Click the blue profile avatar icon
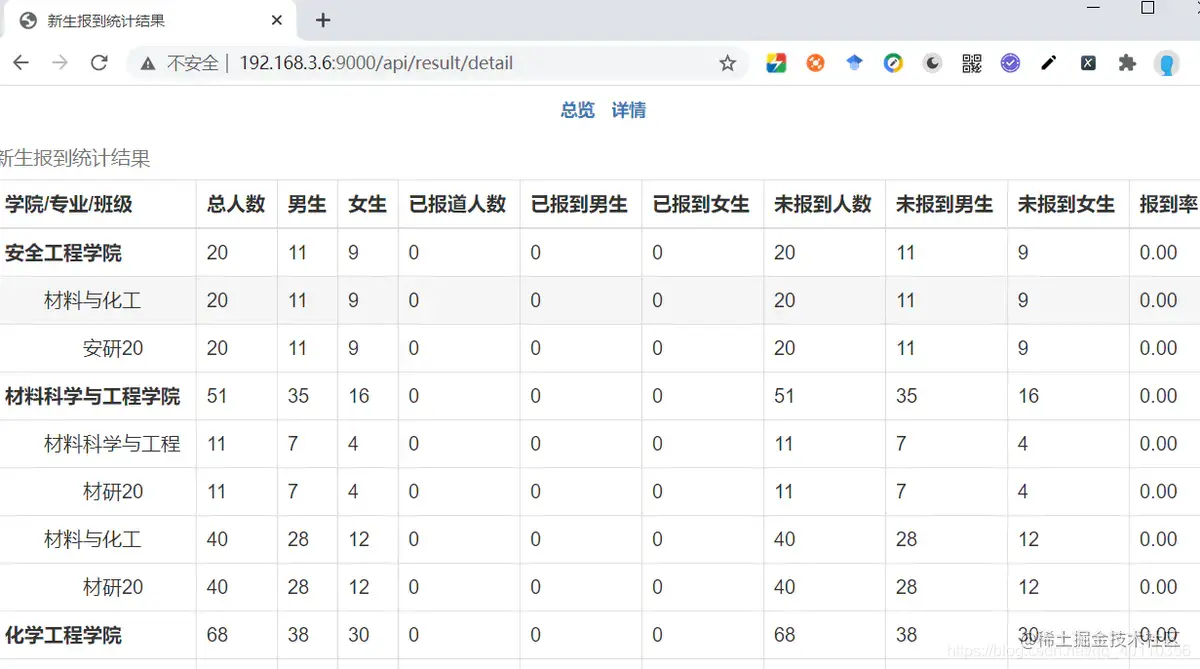The width and height of the screenshot is (1200, 669). [x=1167, y=62]
